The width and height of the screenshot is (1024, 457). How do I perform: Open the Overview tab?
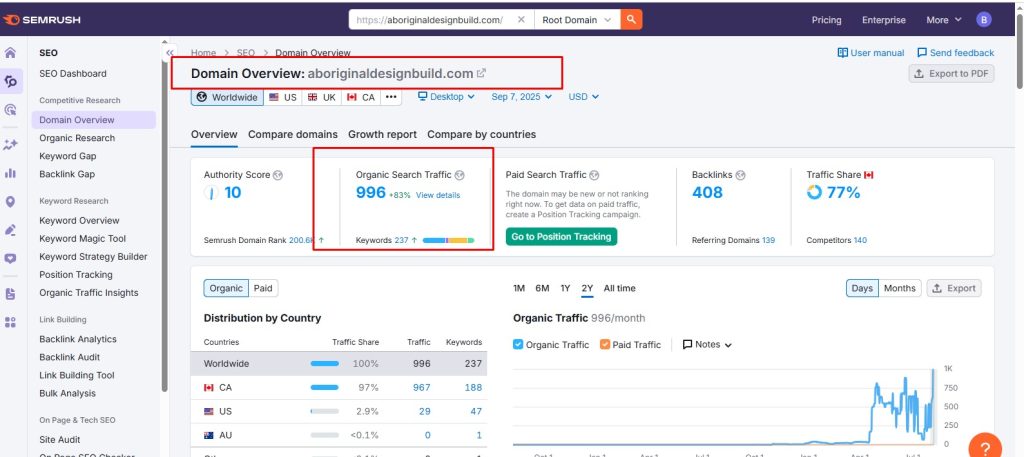click(214, 134)
